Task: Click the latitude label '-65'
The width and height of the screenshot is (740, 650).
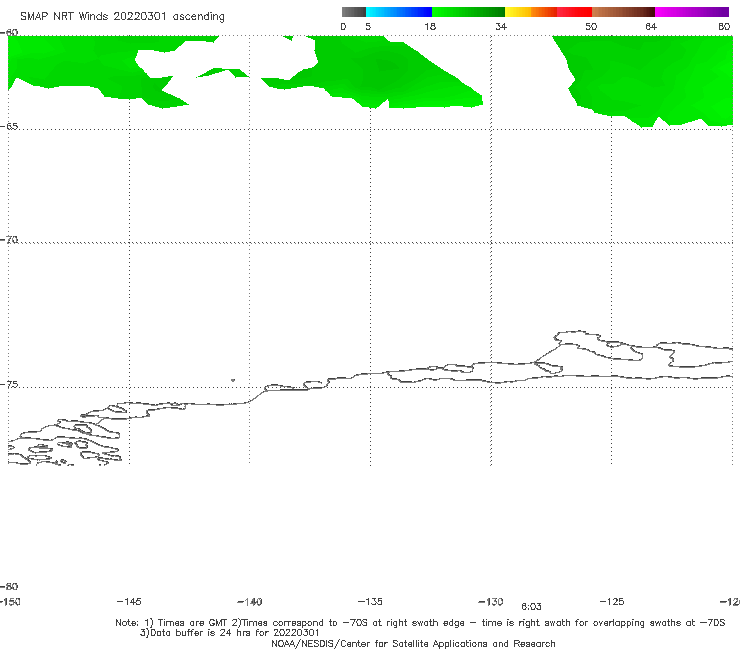Action: 9,127
